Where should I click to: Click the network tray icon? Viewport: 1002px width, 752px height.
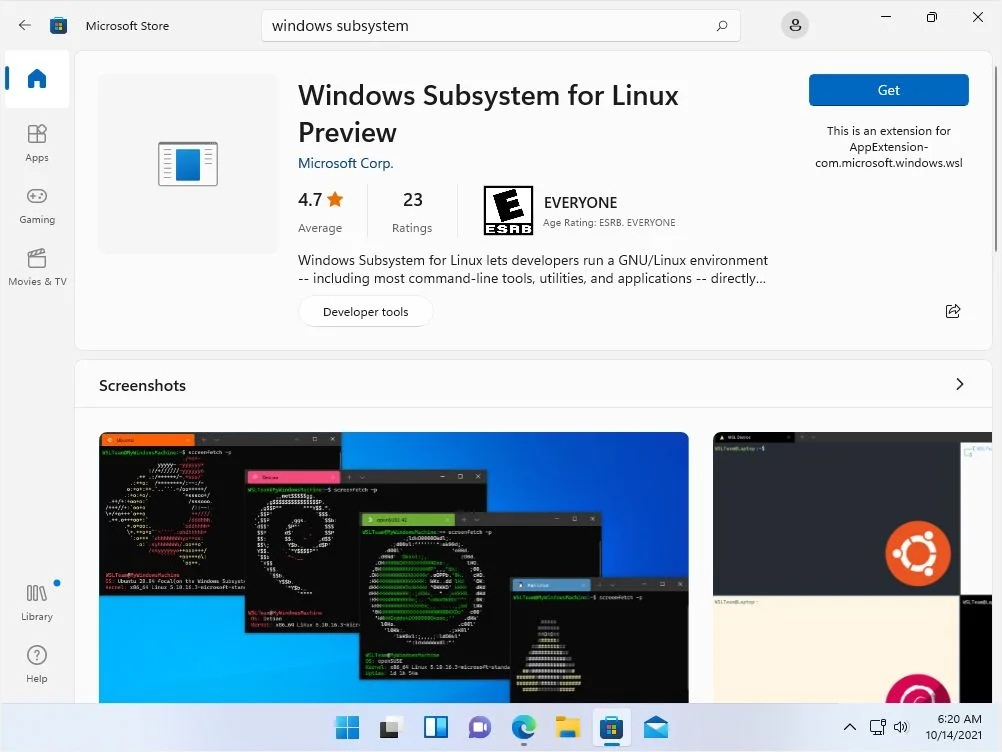(x=877, y=727)
